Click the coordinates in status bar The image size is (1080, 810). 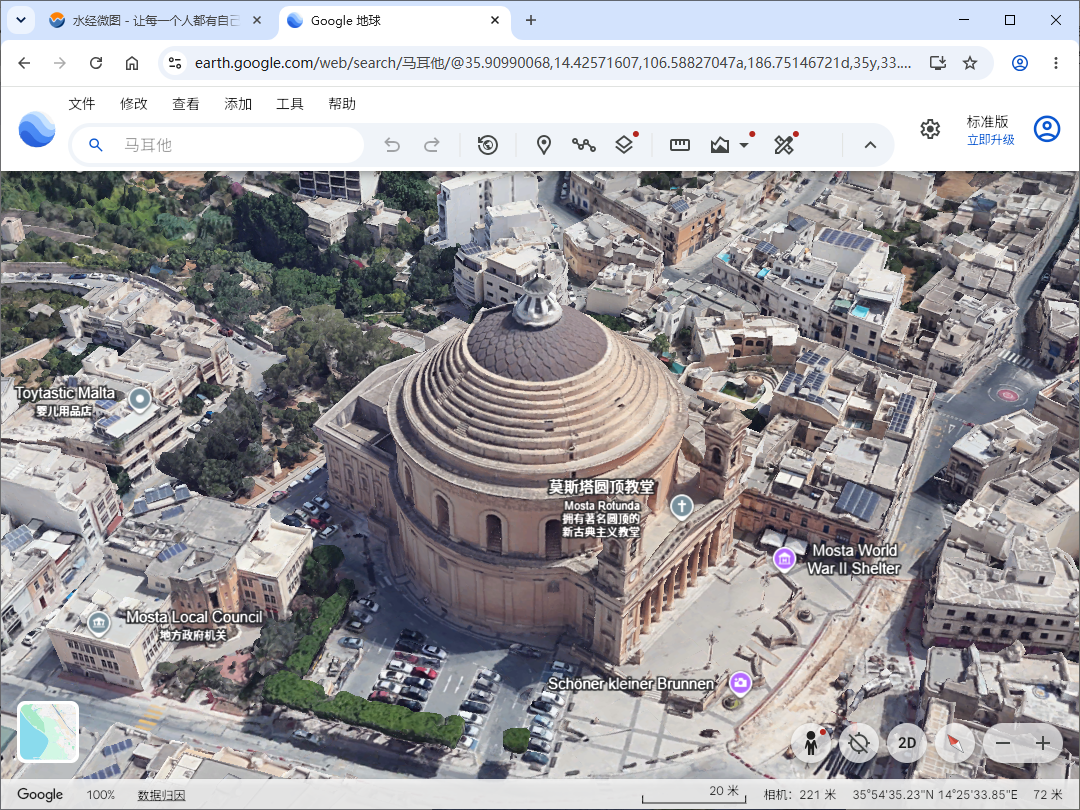coord(935,795)
